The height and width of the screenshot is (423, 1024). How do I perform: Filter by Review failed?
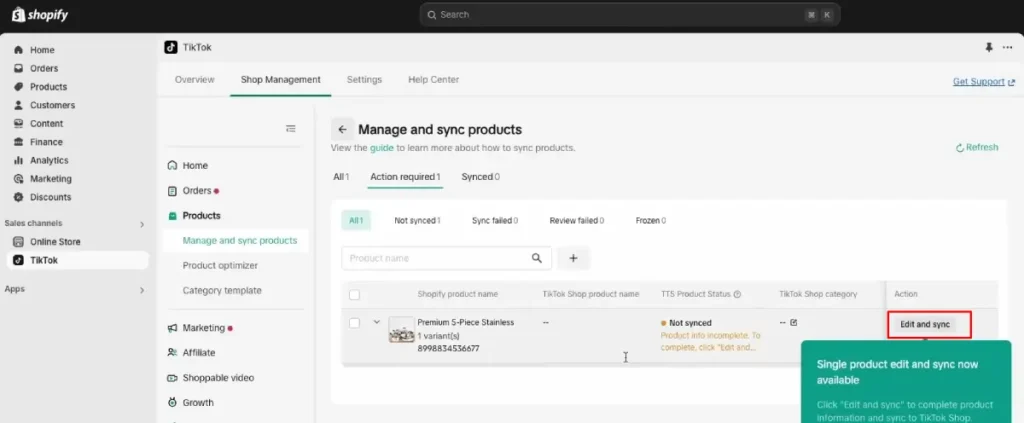(x=577, y=221)
